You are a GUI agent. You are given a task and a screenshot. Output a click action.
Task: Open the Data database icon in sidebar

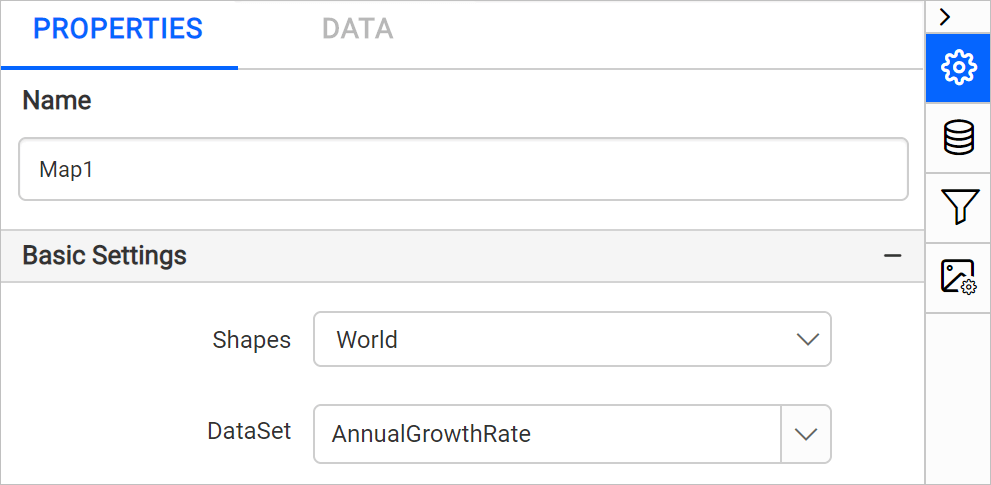coord(958,138)
